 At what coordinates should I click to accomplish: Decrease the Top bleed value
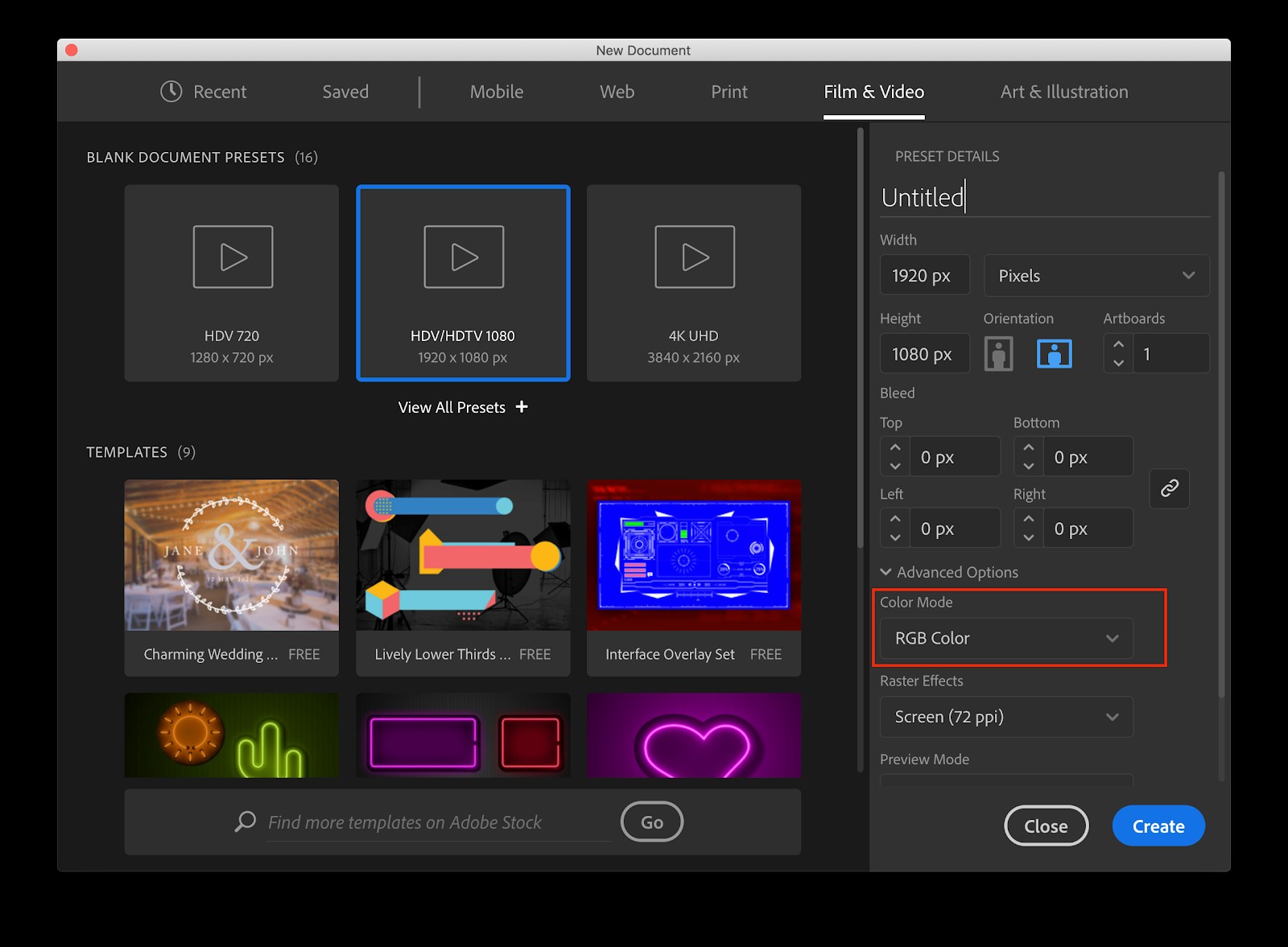click(894, 465)
